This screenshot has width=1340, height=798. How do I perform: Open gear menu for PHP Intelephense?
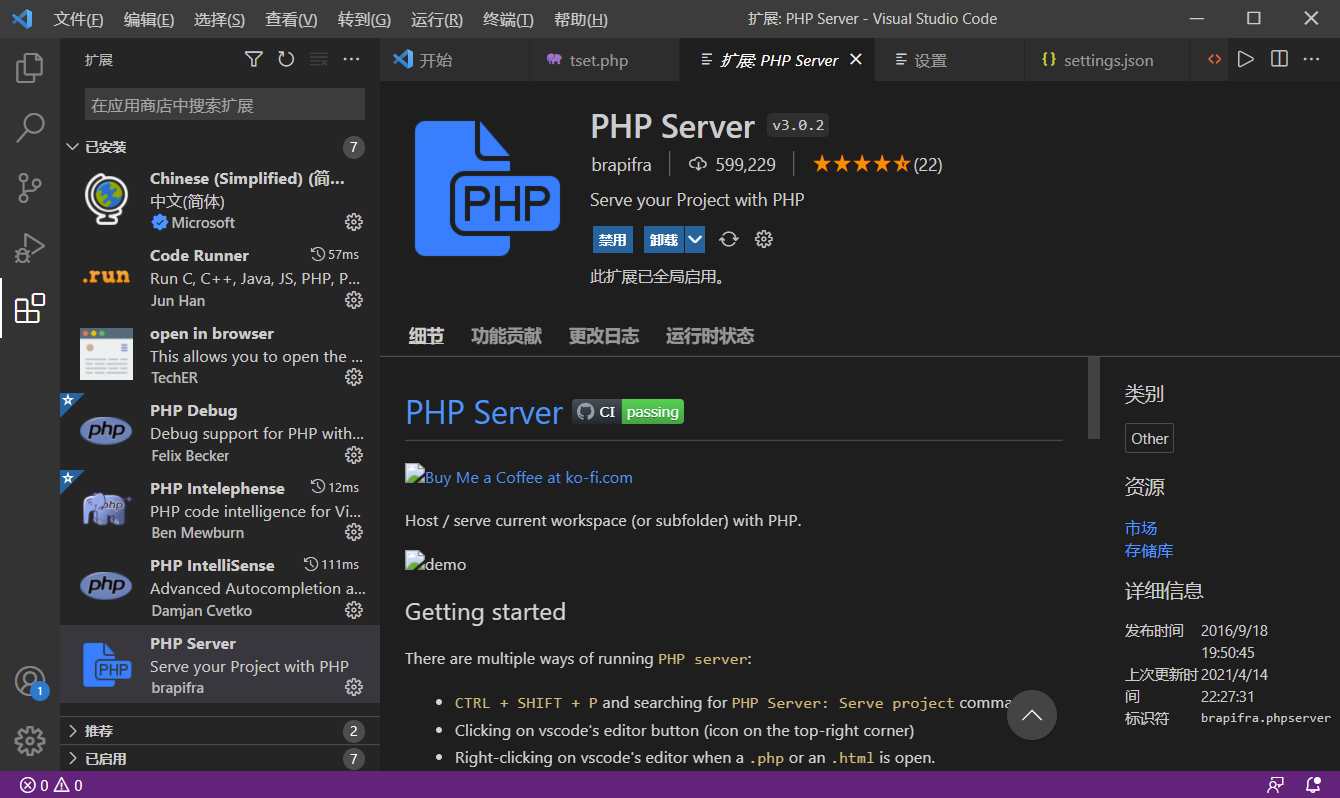354,531
